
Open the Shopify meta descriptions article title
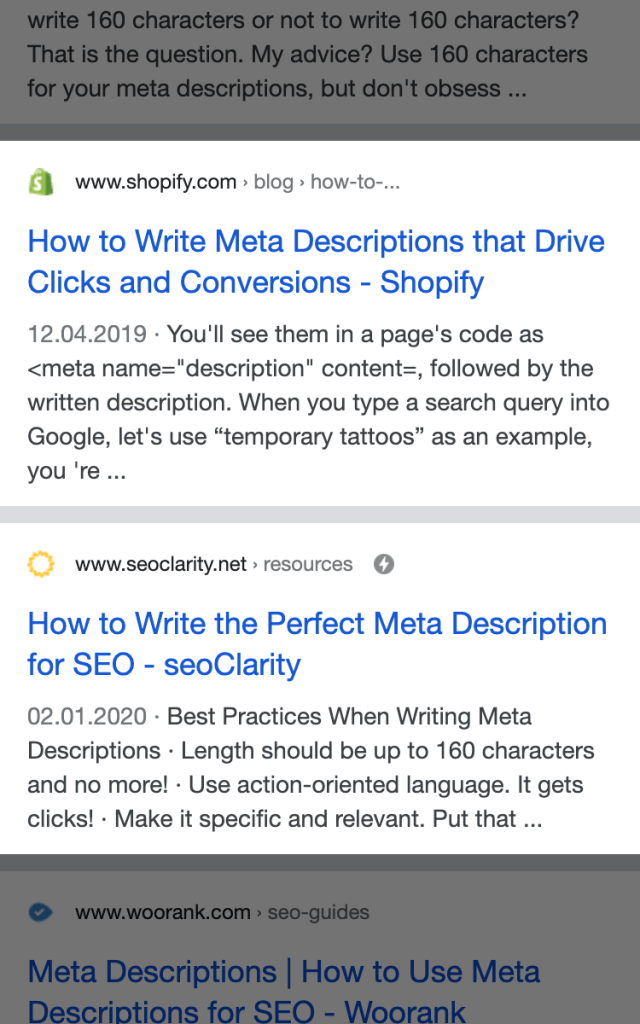pos(316,262)
